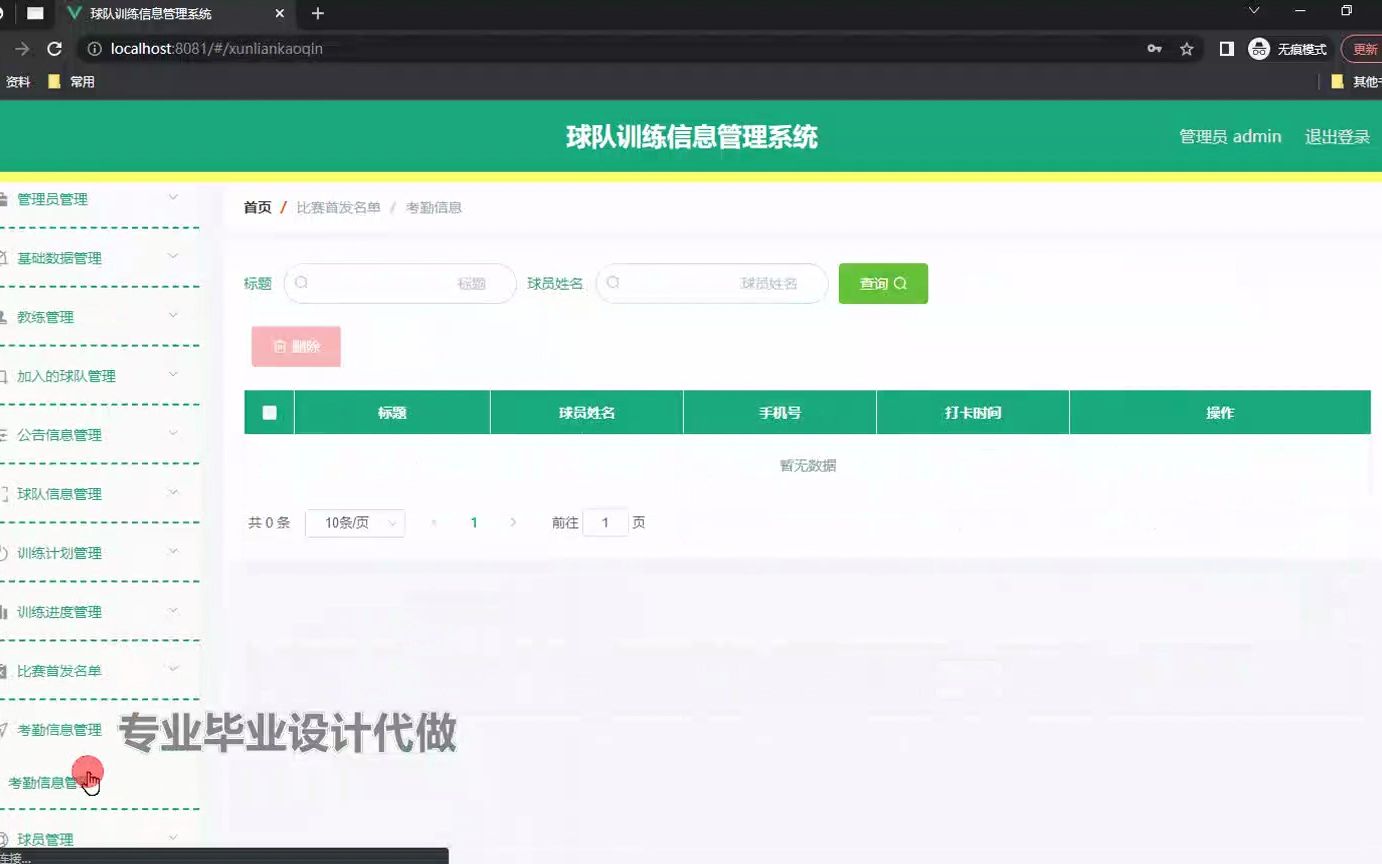
Task: Click the password key icon in address bar
Action: point(1154,49)
